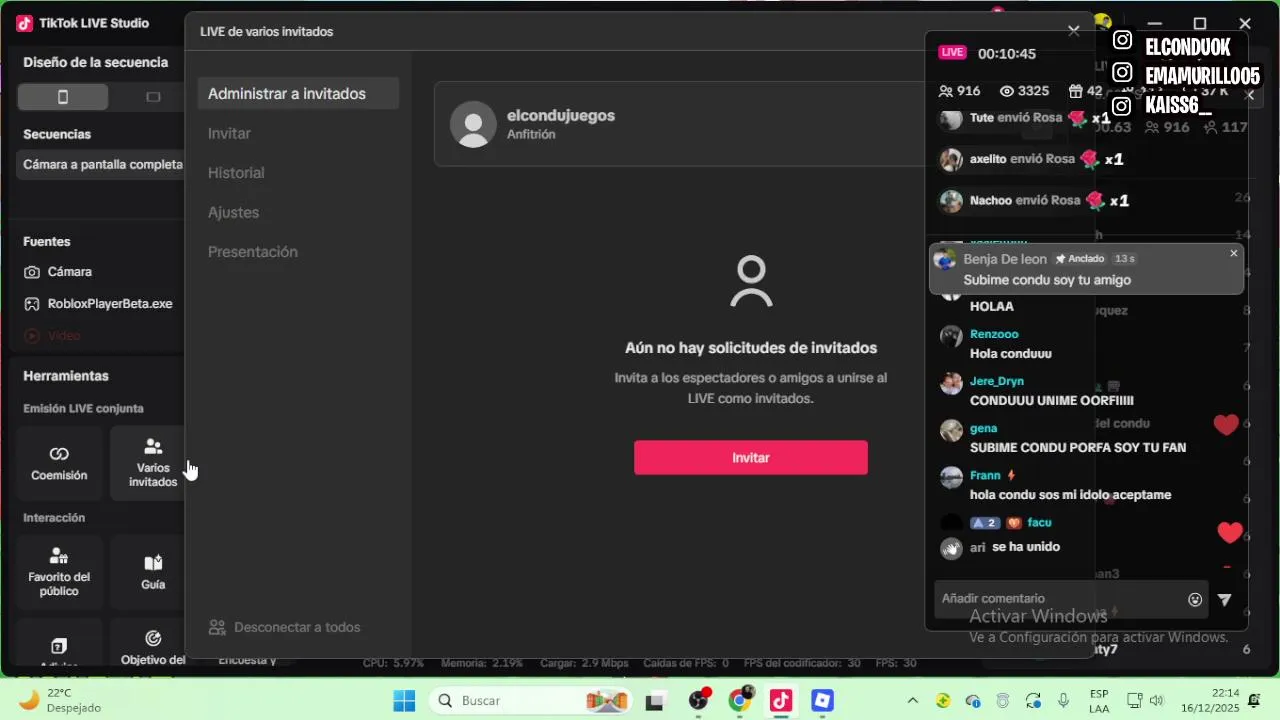Click the Nachoo envió Rosa notification

click(x=1035, y=201)
